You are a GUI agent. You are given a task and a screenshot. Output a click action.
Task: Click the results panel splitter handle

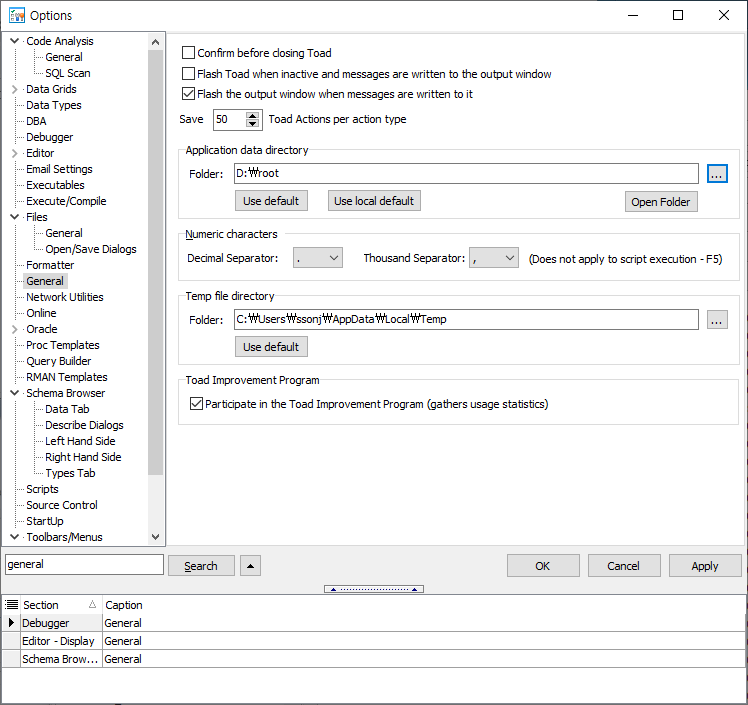click(x=374, y=589)
